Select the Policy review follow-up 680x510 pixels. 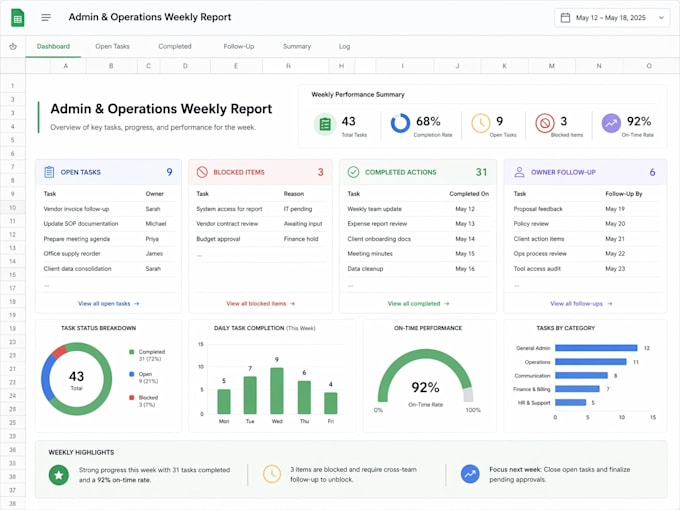(531, 224)
